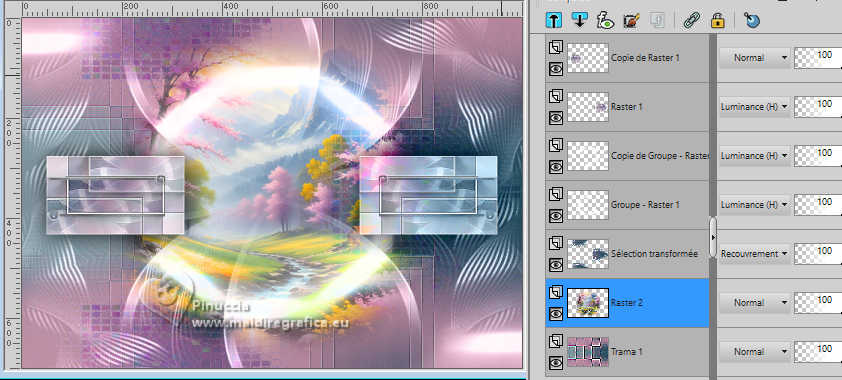Viewport: 842px width, 380px height.
Task: Click the blue flask icon in layers toolbar
Action: (x=752, y=21)
